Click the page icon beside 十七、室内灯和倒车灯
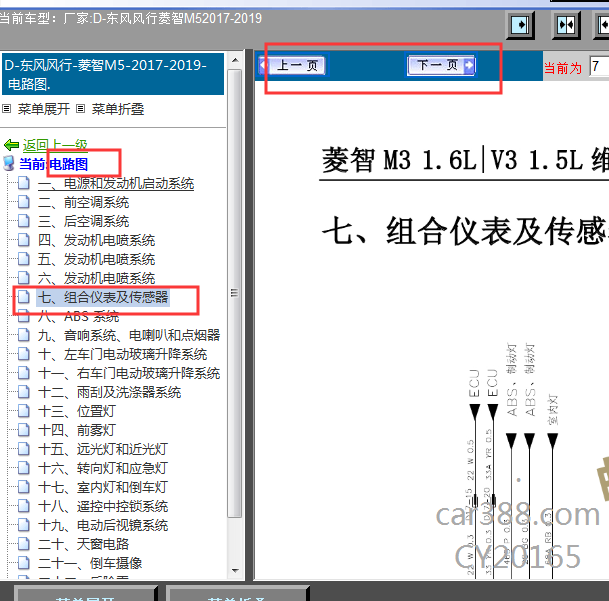 click(24, 487)
